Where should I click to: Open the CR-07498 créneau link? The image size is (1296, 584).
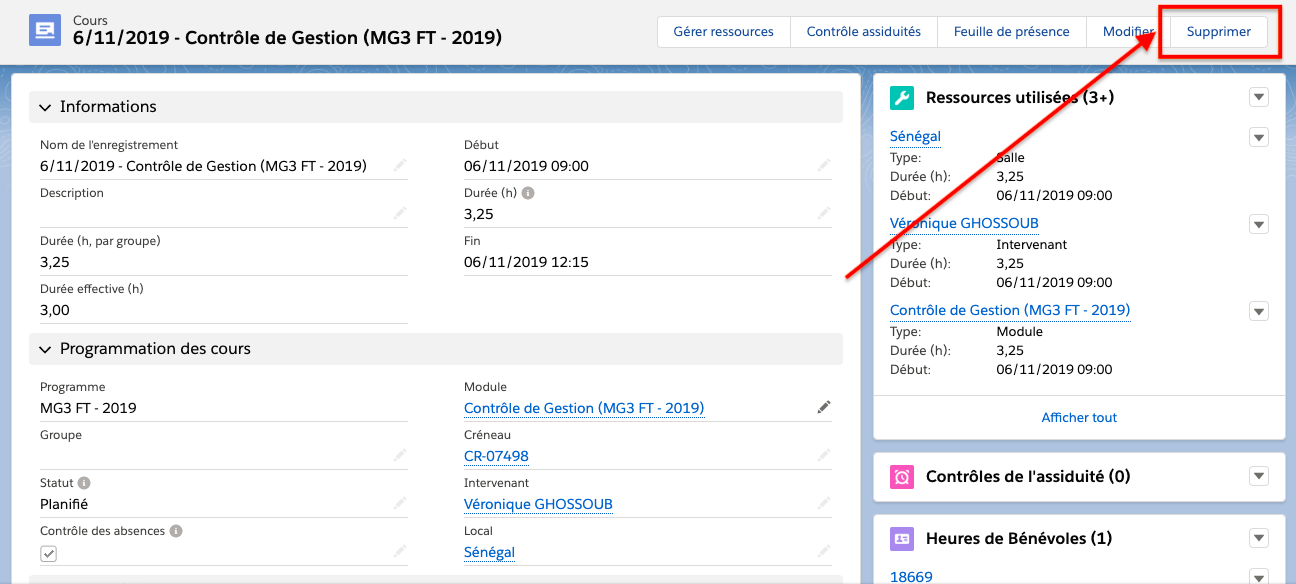tap(496, 456)
